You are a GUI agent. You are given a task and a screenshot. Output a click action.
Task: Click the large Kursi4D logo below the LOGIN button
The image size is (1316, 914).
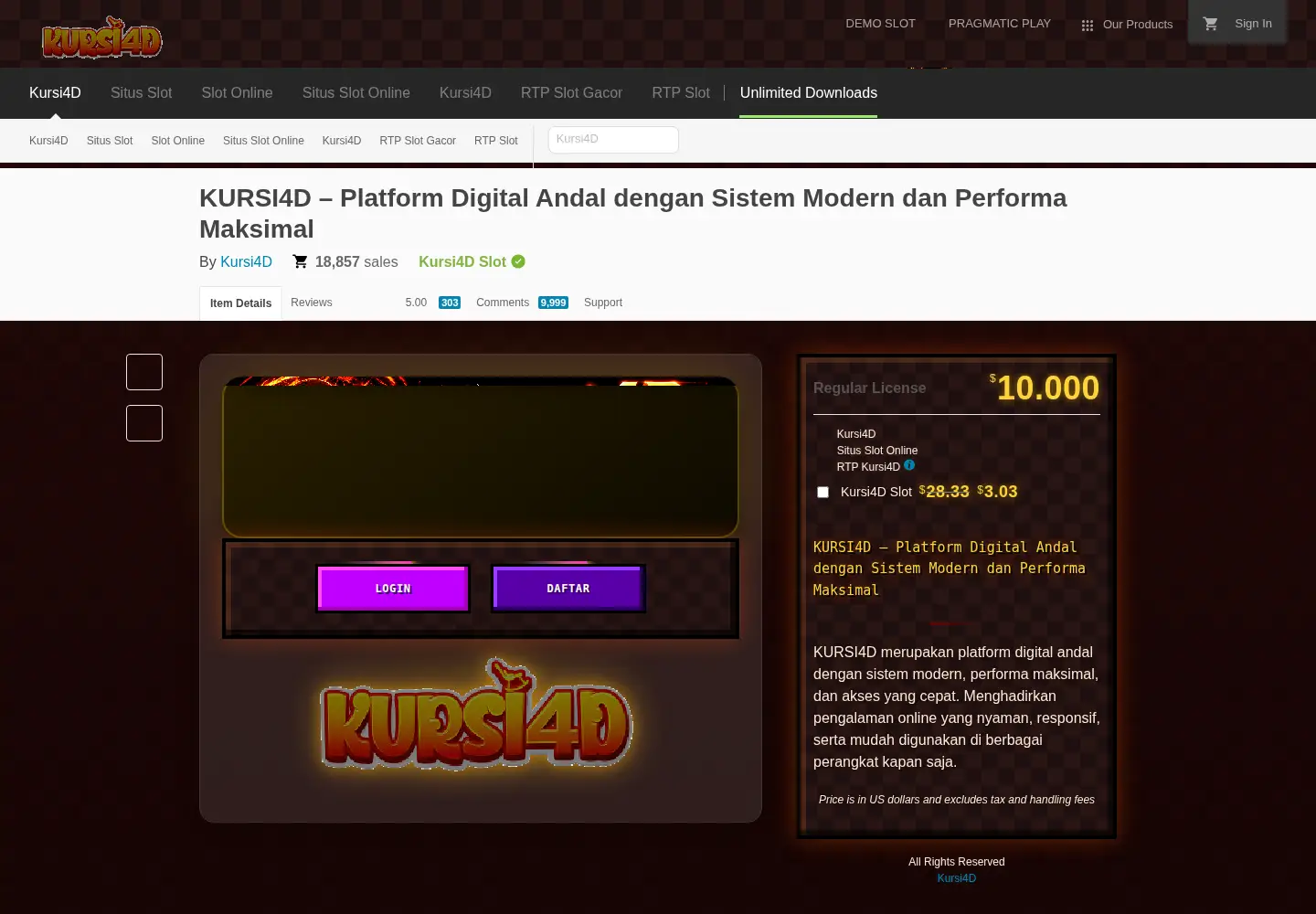coord(476,714)
